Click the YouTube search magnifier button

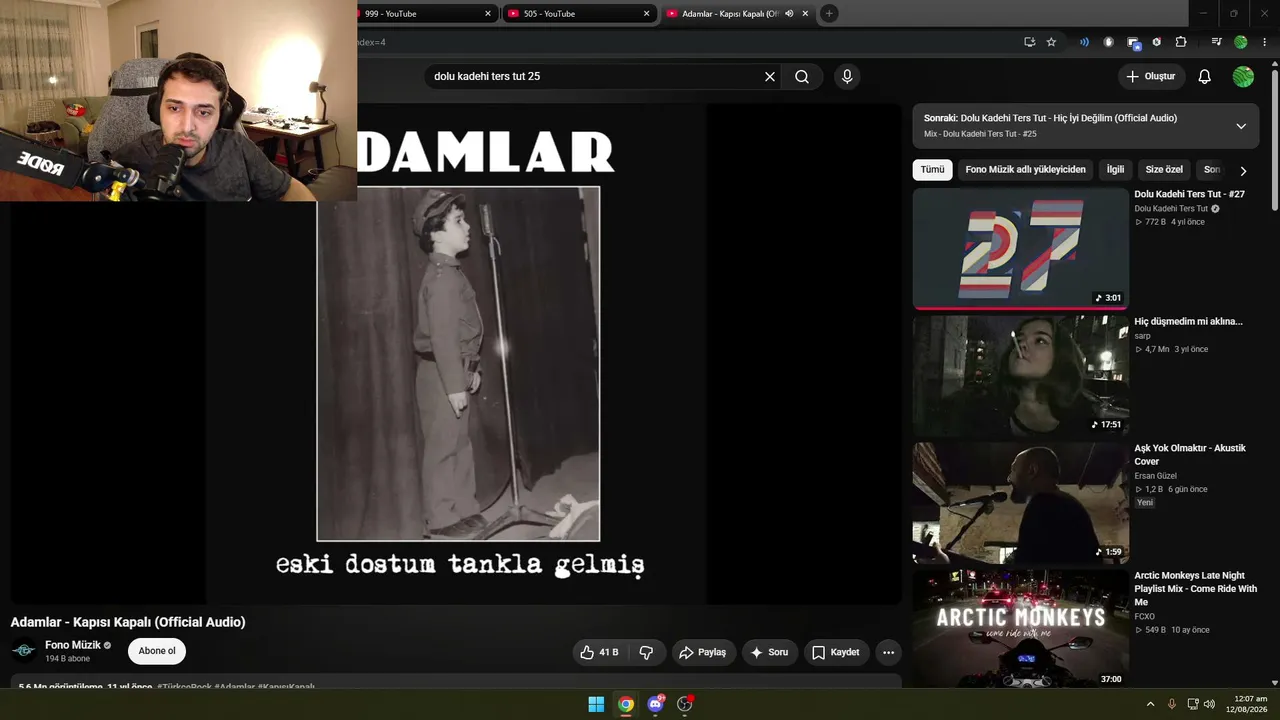[802, 77]
